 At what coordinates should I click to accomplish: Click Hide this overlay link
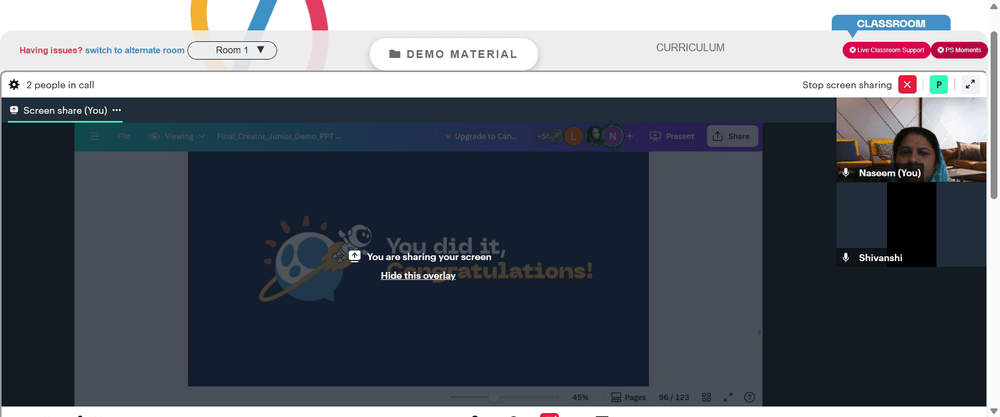pyautogui.click(x=418, y=275)
